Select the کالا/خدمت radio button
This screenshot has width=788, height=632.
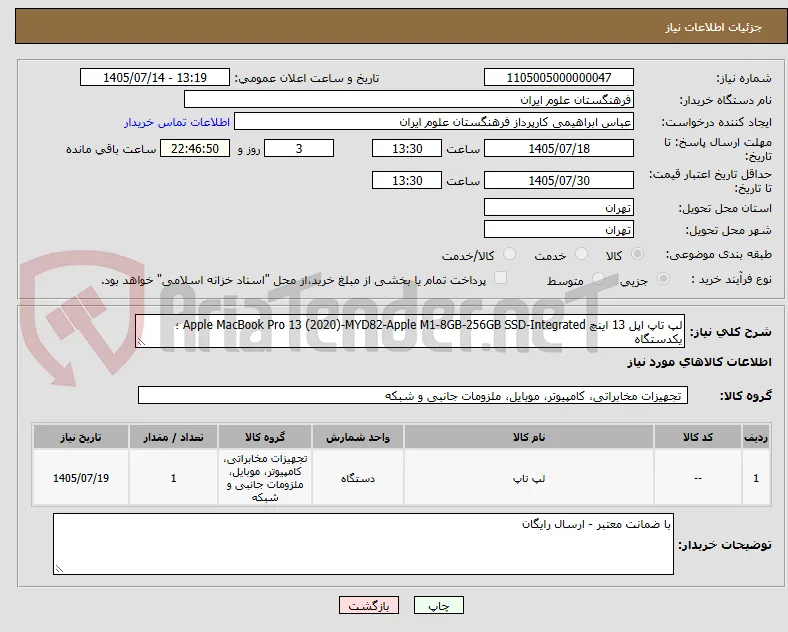point(509,254)
